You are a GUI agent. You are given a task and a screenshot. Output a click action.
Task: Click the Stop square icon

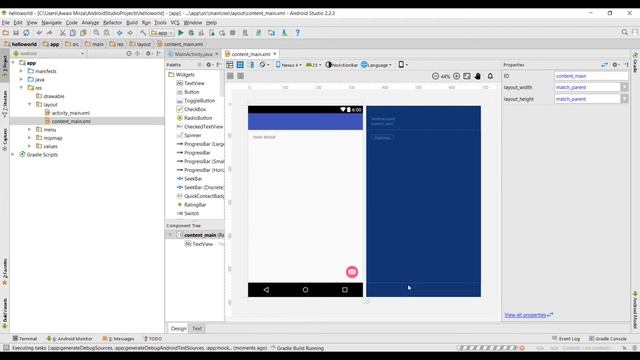point(232,33)
